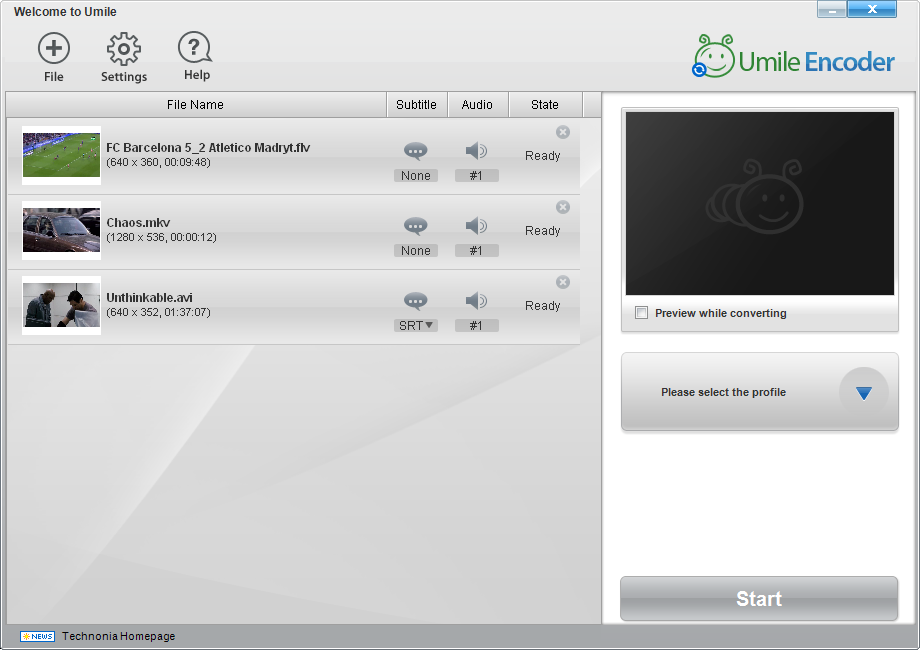The image size is (920, 650).
Task: Click subtitle bubble icon for Unthinkable.avi
Action: [x=415, y=301]
